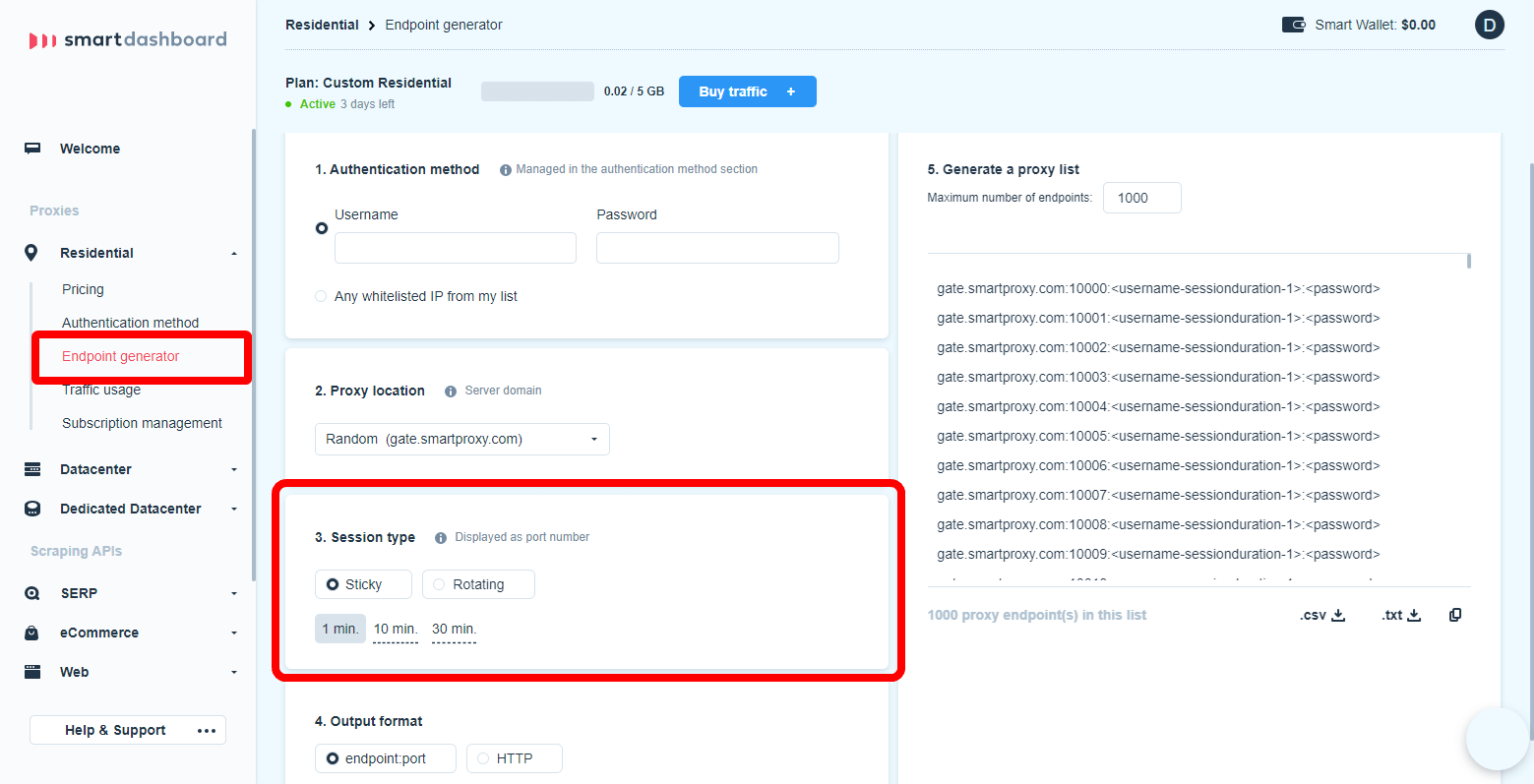
Task: Expand the eCommerce menu arrow
Action: point(234,633)
